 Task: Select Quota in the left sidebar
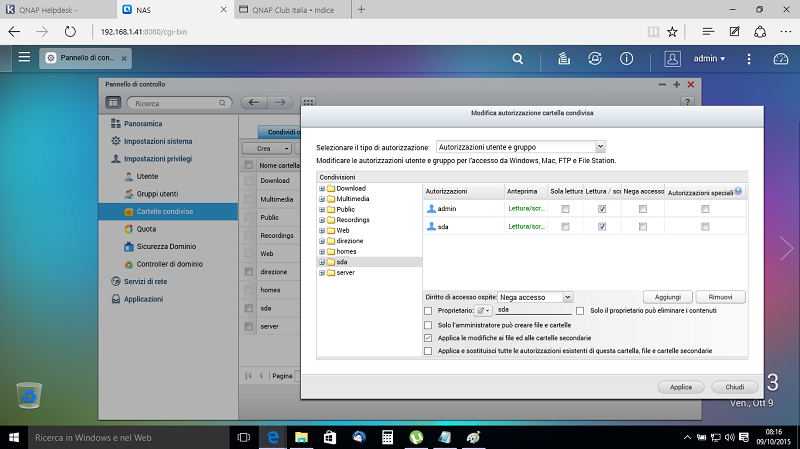(x=146, y=229)
